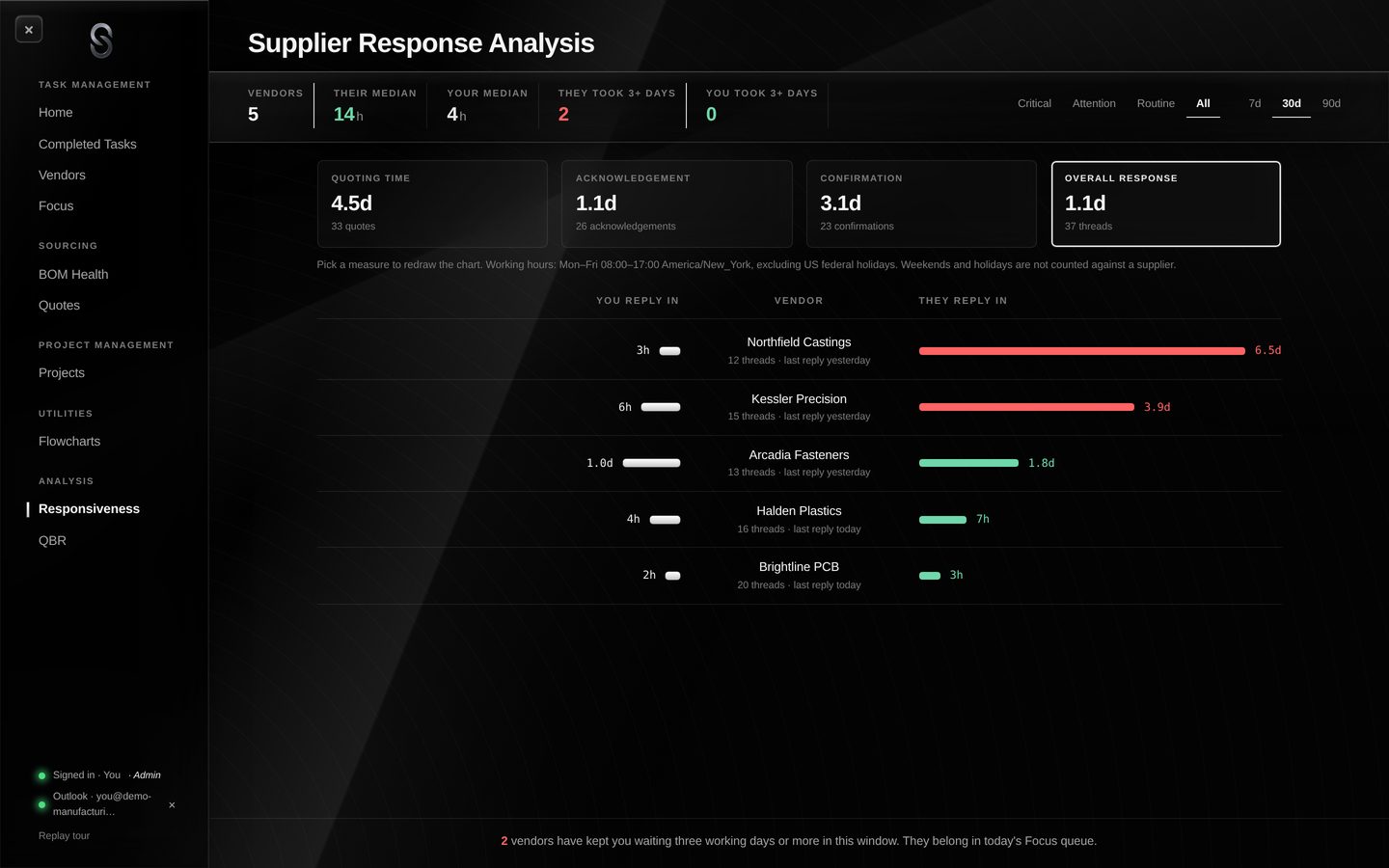Click the Their Median 14h stat
This screenshot has height=868, width=1389.
click(x=374, y=105)
